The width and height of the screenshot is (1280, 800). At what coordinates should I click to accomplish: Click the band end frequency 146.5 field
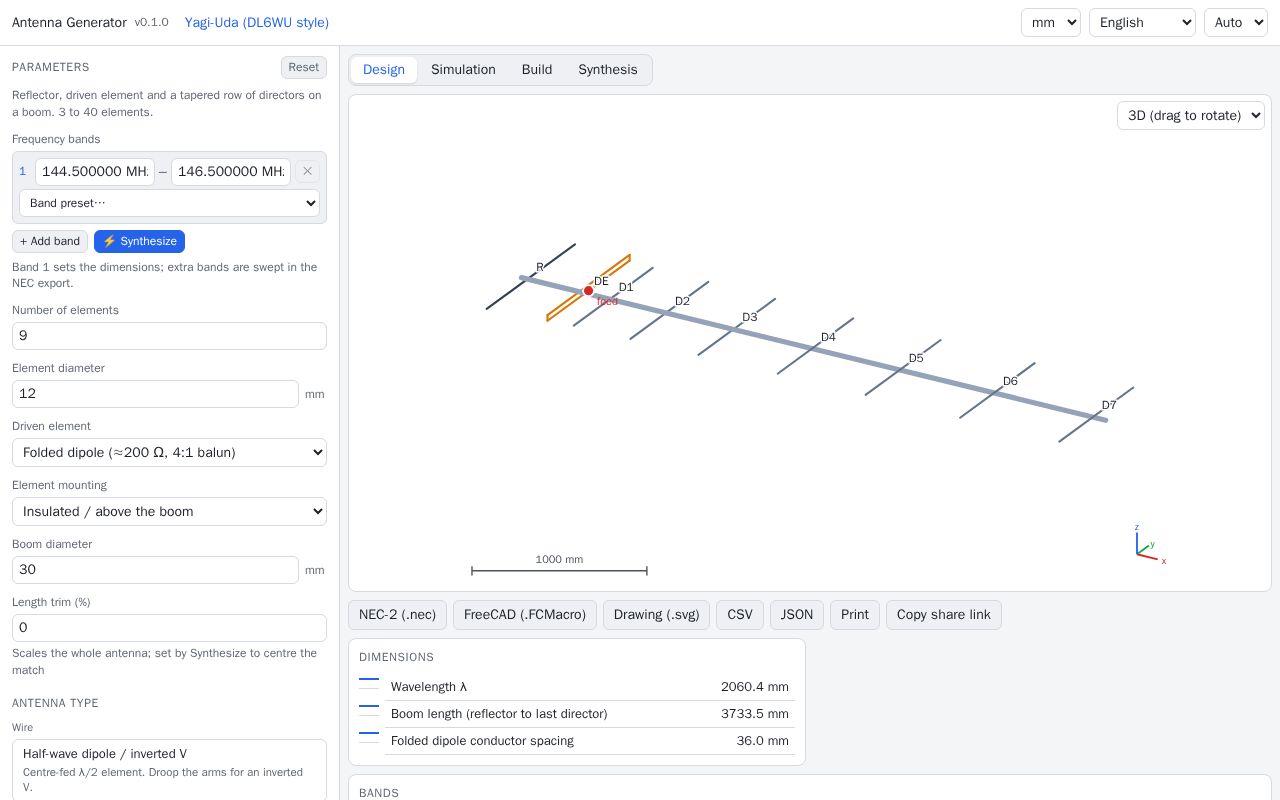coord(231,171)
